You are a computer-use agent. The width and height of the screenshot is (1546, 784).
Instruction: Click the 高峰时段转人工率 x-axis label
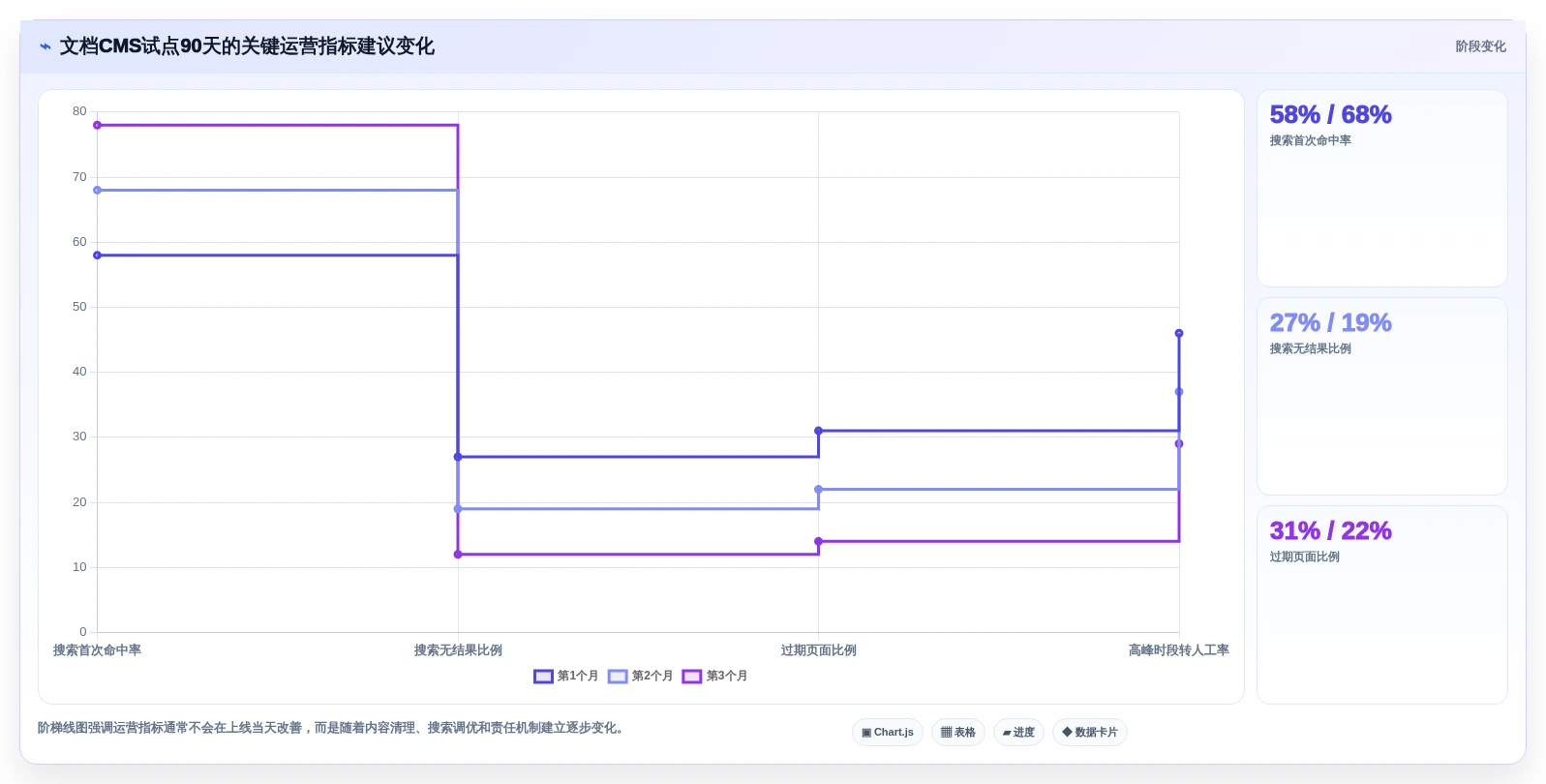[x=1178, y=650]
